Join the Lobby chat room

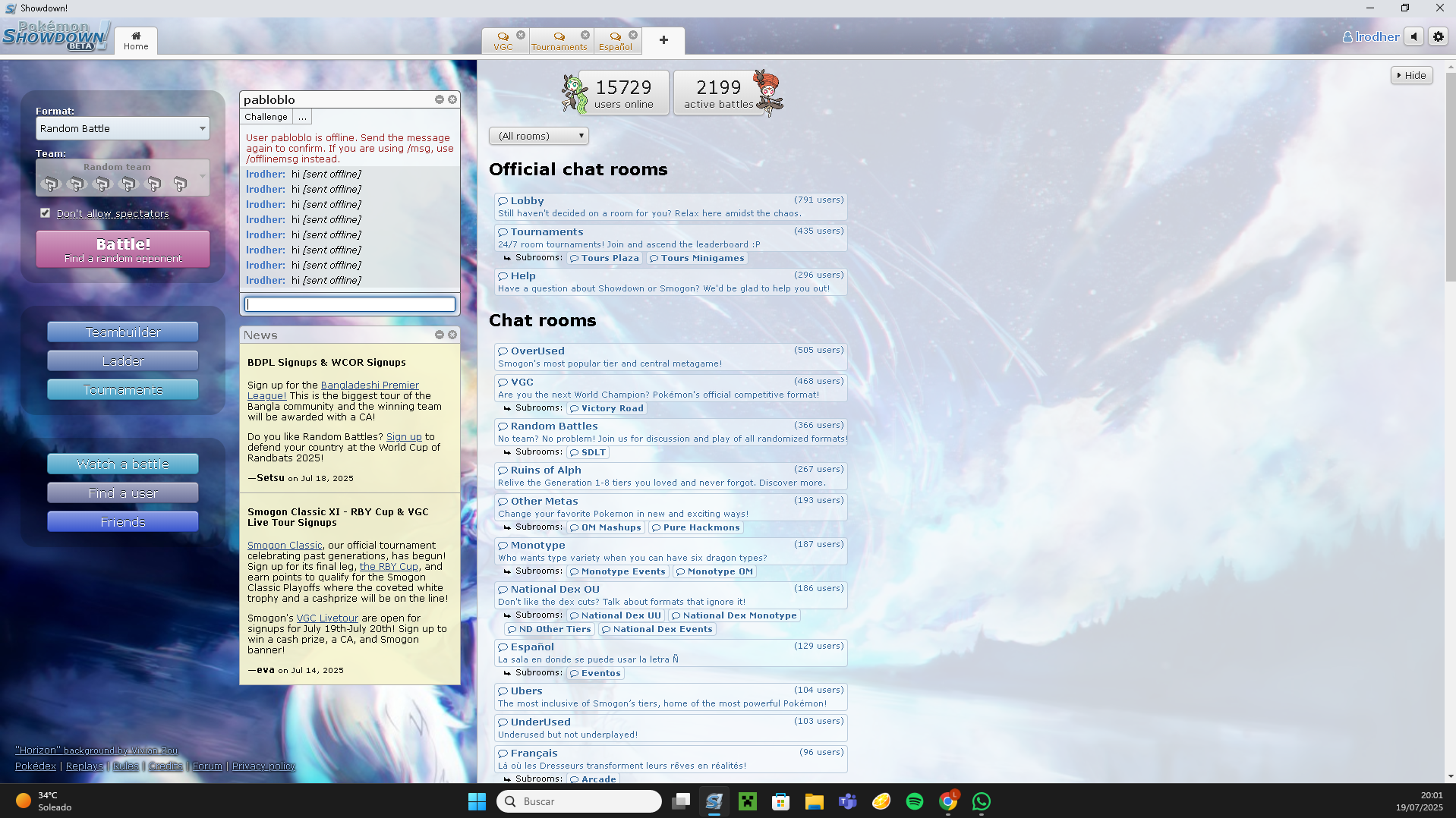671,206
